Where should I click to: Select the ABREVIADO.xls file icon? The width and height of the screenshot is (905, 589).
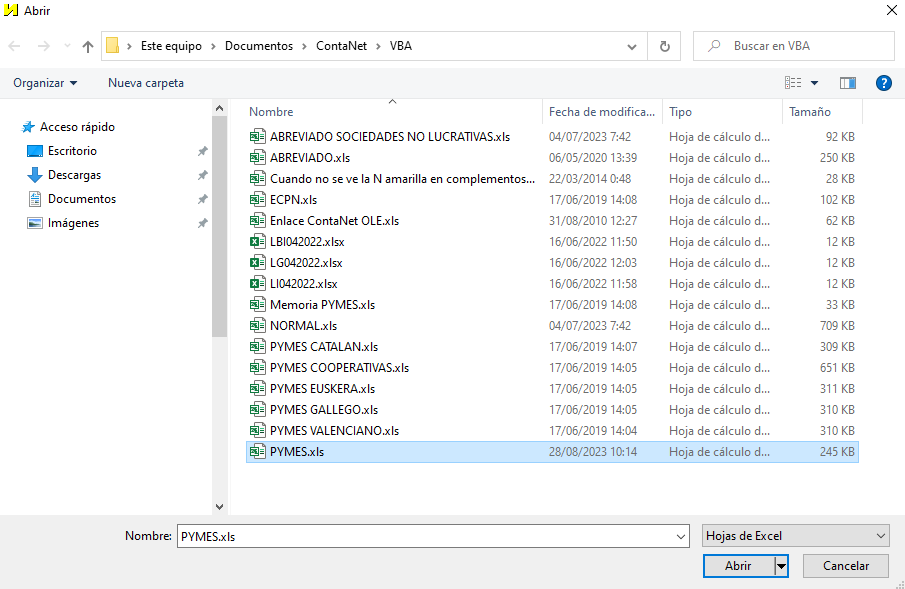(x=257, y=158)
